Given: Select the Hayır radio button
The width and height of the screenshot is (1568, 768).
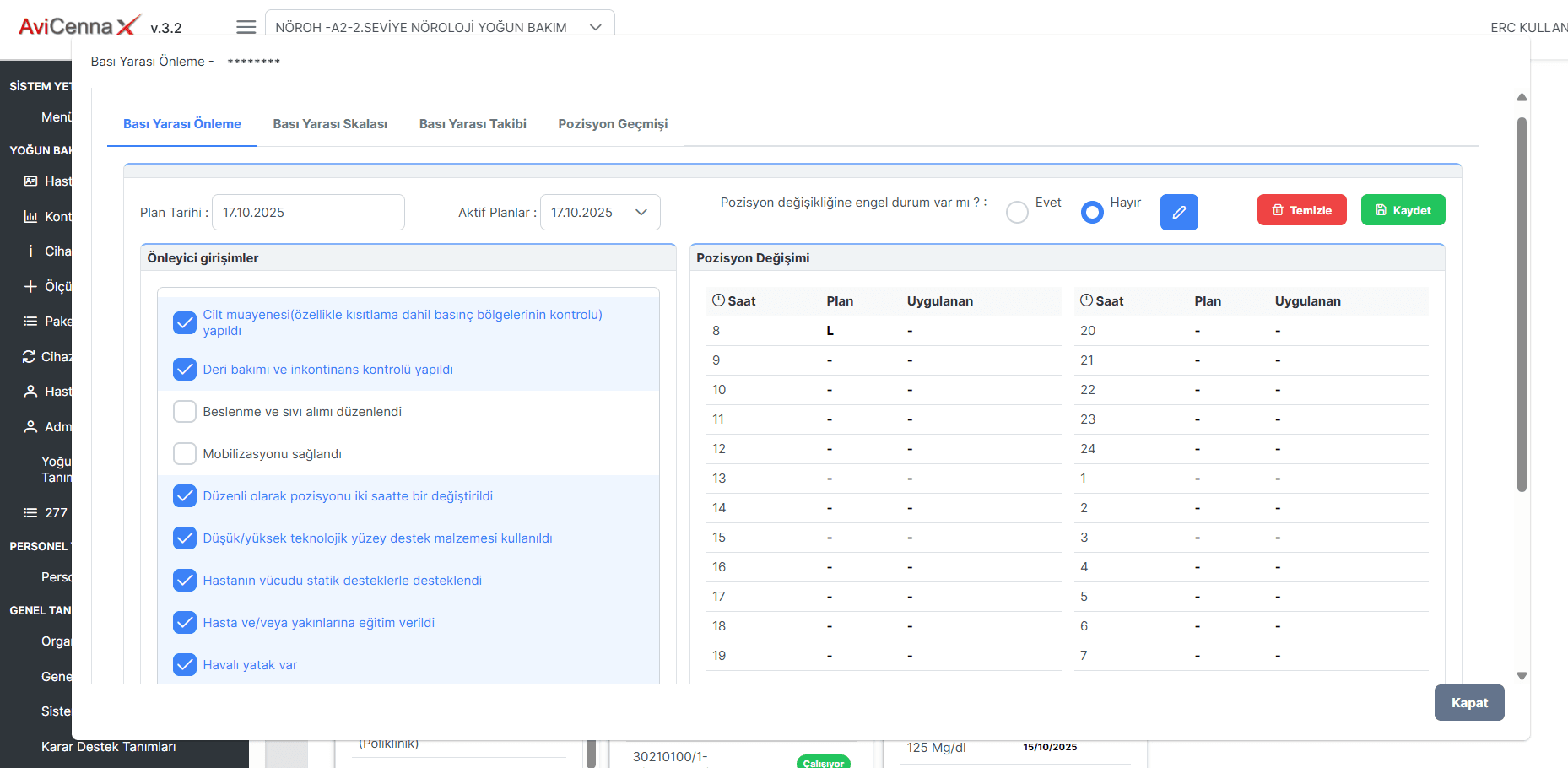Looking at the screenshot, I should click(x=1092, y=212).
